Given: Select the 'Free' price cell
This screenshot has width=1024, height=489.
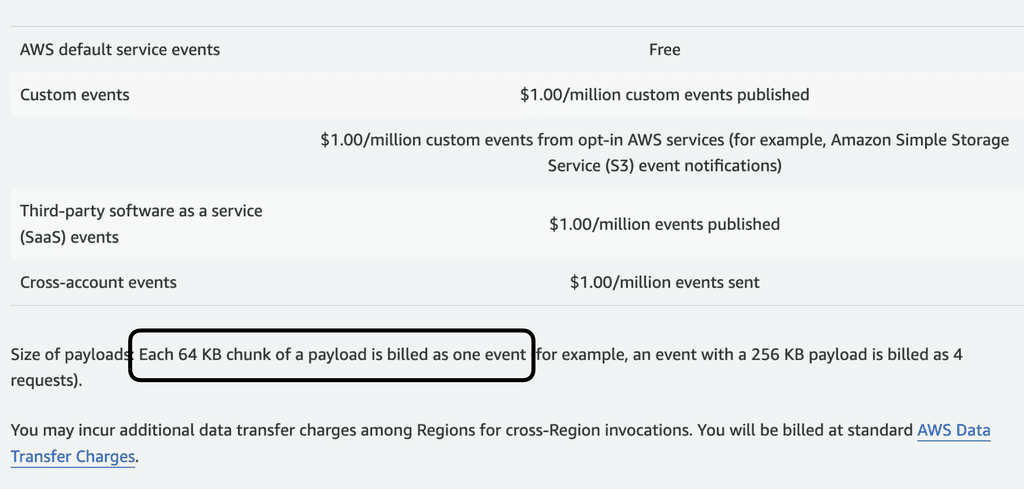Looking at the screenshot, I should point(664,49).
